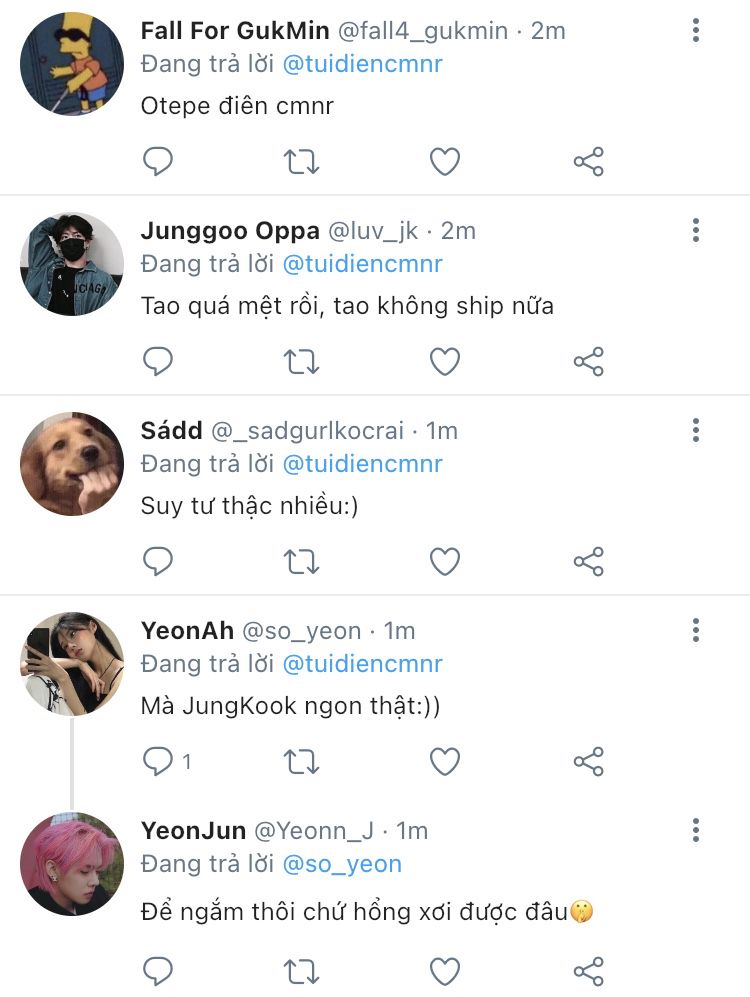
Task: Like YeonJun's reply tweet
Action: pos(444,969)
